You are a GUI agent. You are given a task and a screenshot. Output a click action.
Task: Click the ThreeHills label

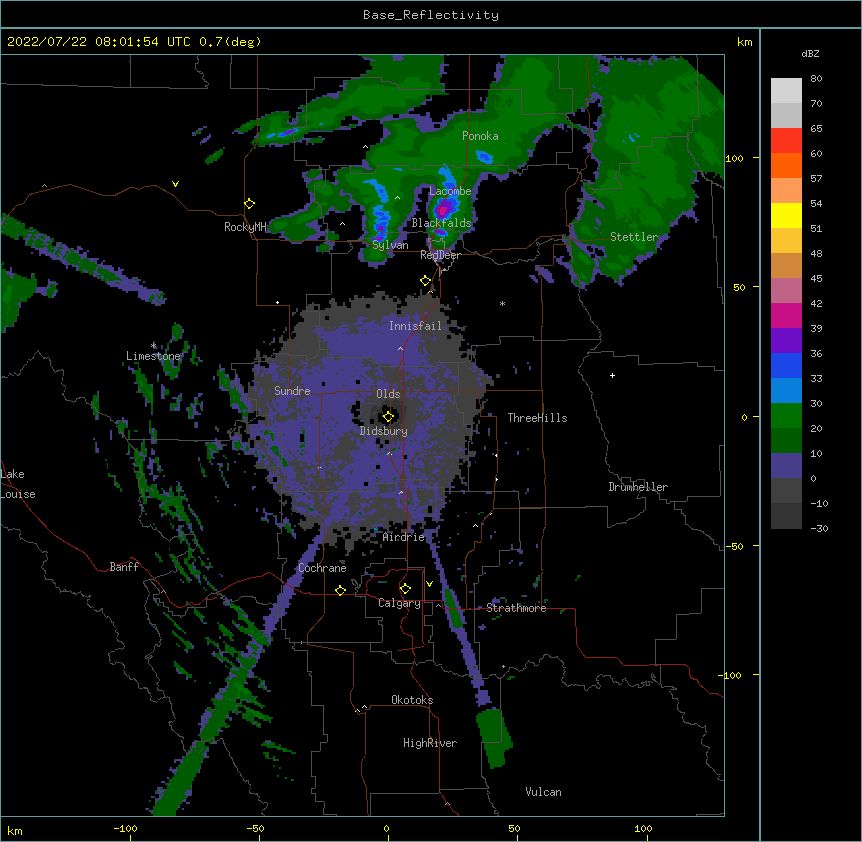pos(537,418)
